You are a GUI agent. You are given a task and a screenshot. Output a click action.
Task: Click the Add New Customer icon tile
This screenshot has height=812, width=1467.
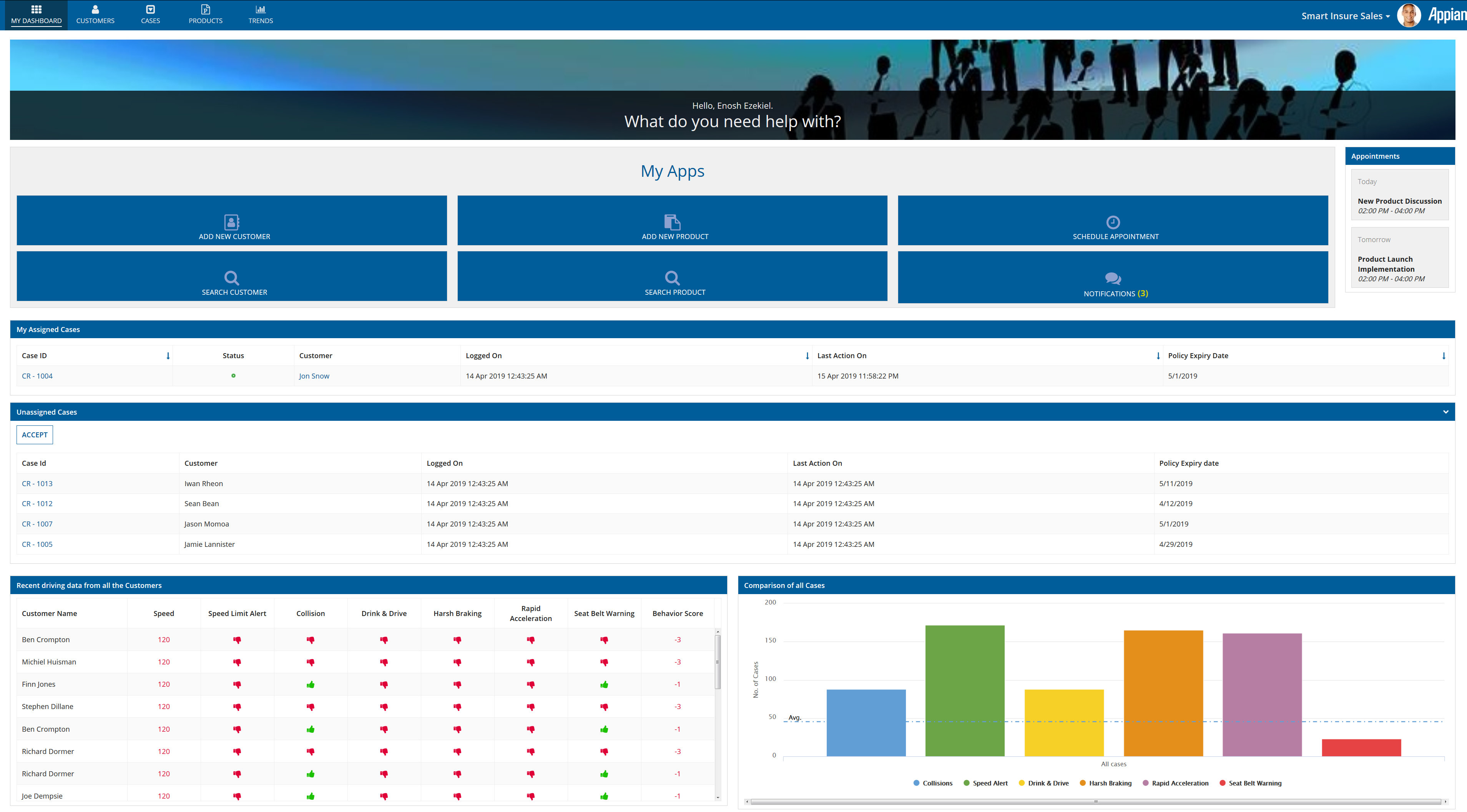pyautogui.click(x=231, y=221)
